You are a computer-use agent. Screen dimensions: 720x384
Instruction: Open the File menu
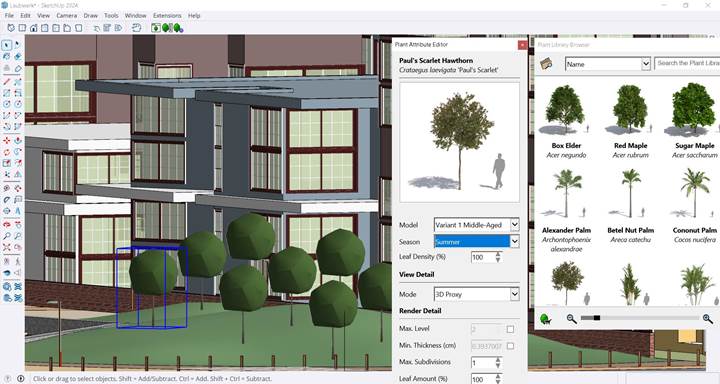[x=9, y=16]
